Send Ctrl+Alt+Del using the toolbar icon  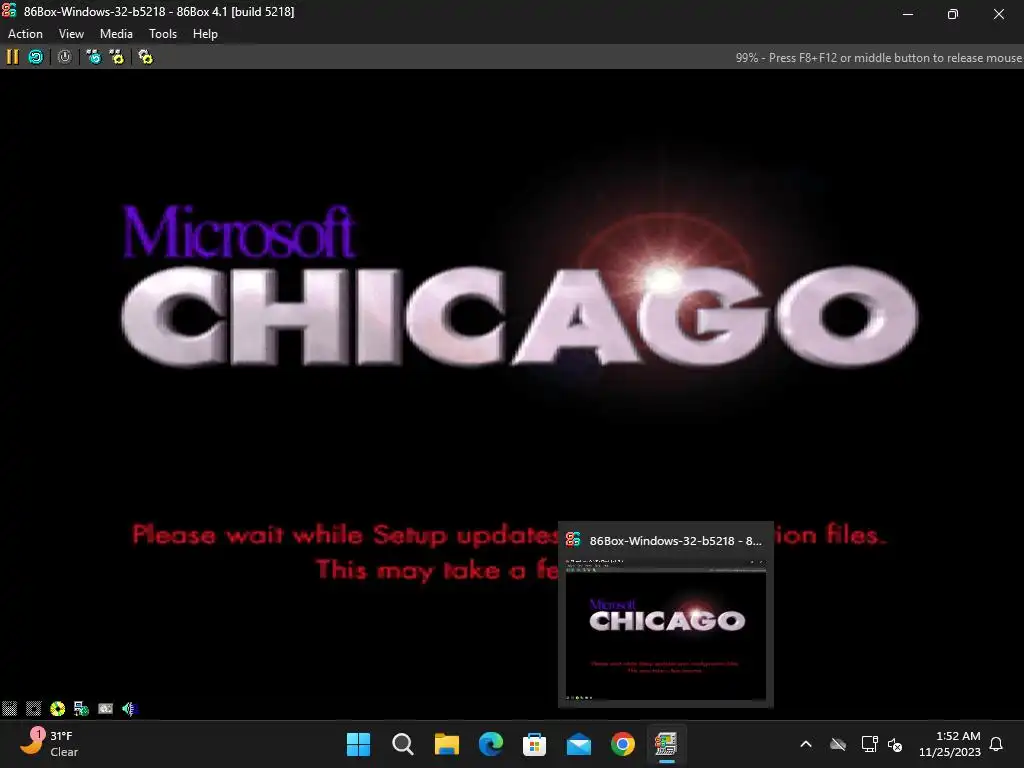coord(94,57)
